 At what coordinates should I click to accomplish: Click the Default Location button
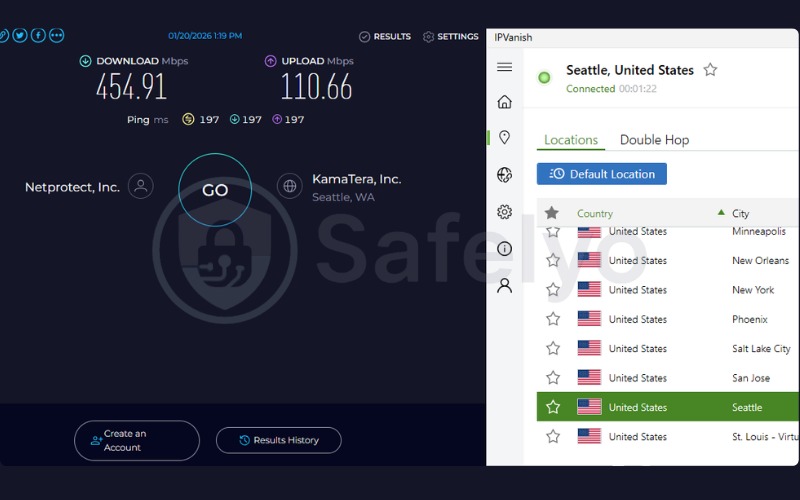(x=602, y=174)
